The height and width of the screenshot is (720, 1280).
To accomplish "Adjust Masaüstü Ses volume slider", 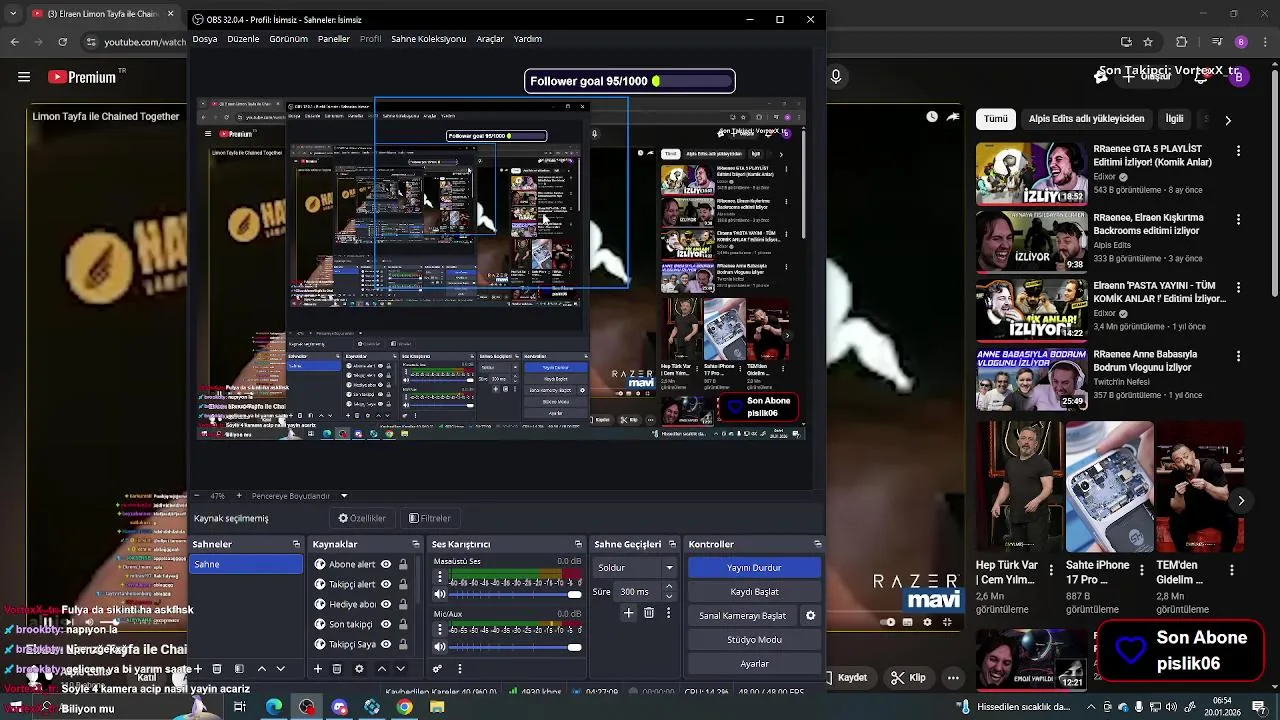I will 514,597.
